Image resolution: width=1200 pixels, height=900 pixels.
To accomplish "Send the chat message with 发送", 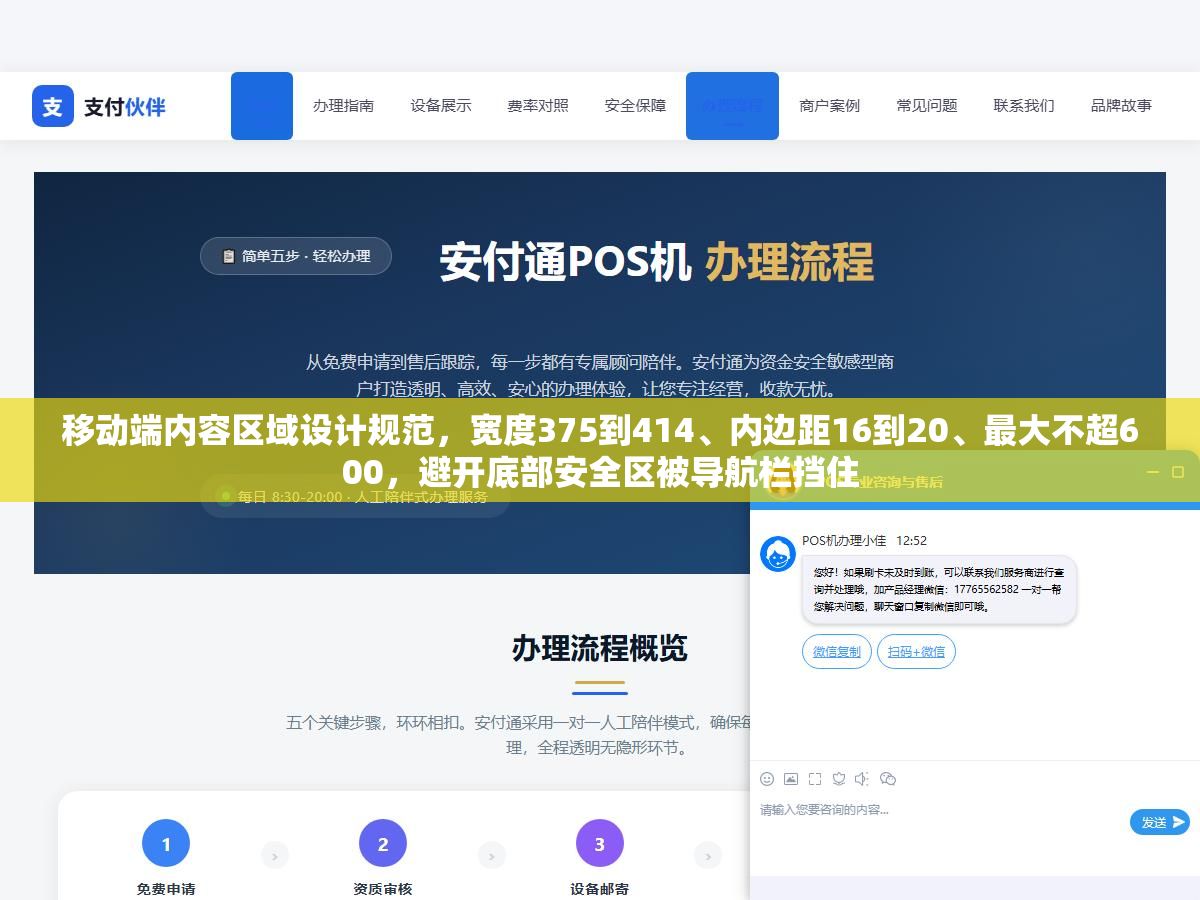I will point(1160,822).
